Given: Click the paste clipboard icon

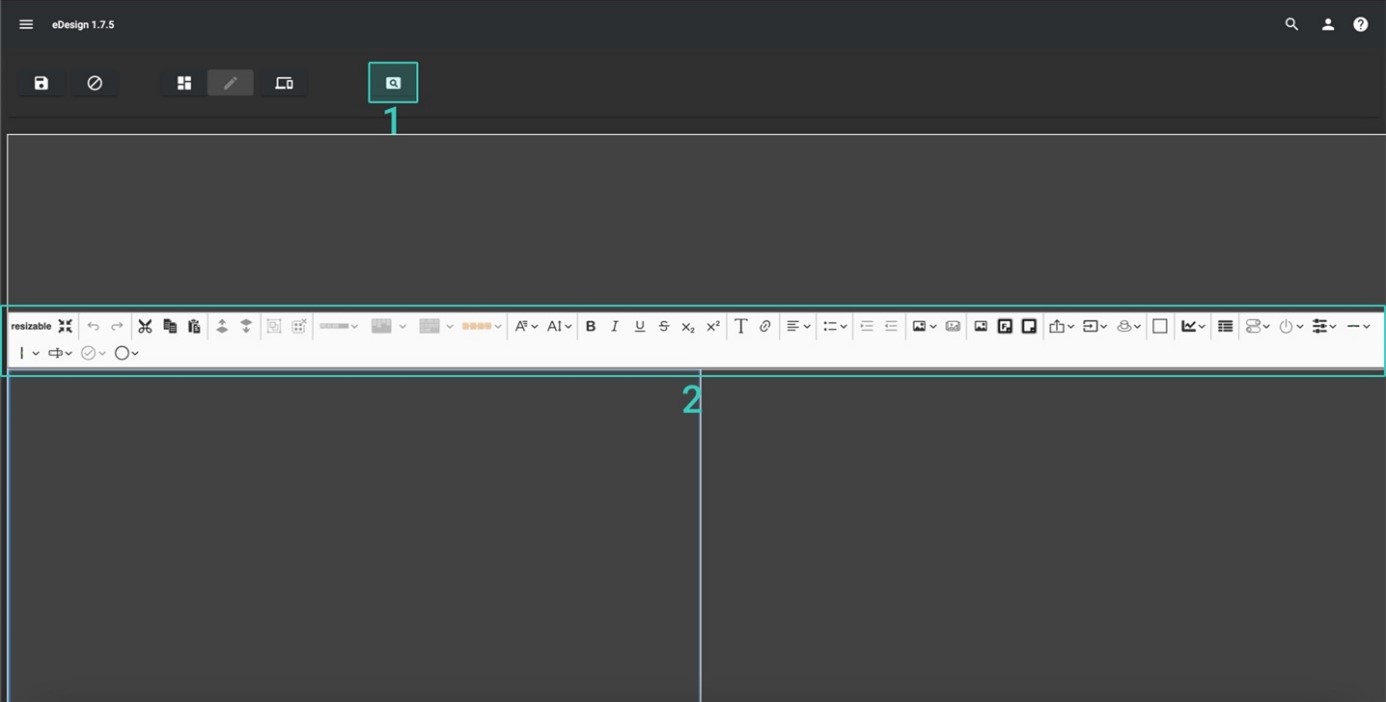Looking at the screenshot, I should (x=194, y=326).
